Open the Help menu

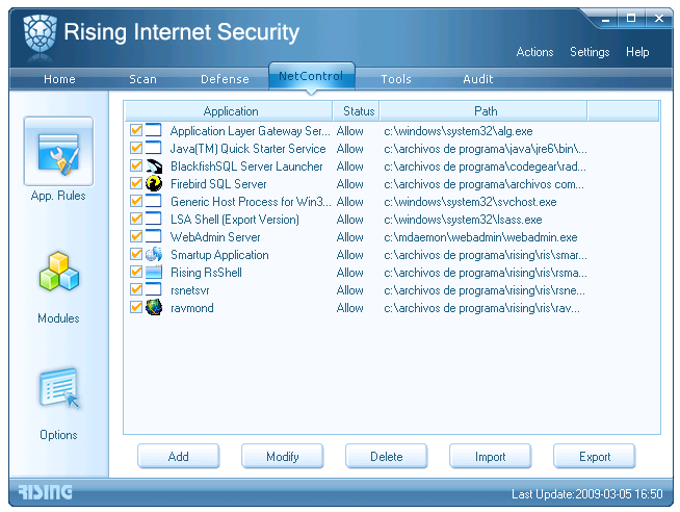[638, 52]
